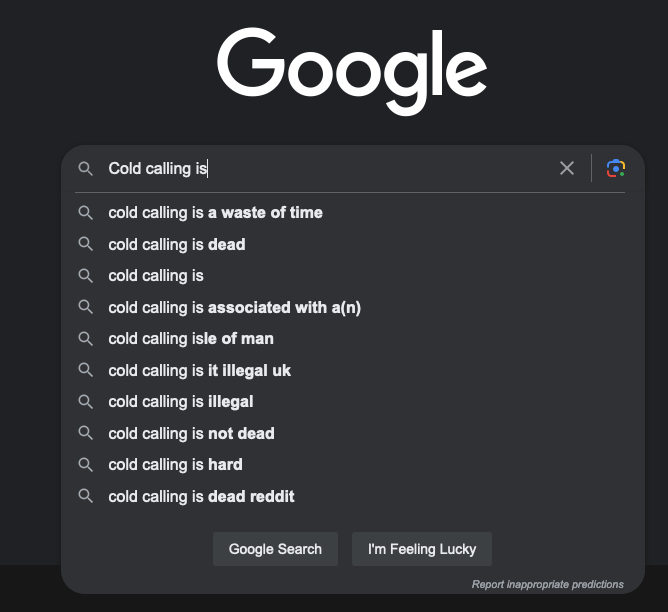668x612 pixels.
Task: Select plain 'cold calling is' suggestion
Action: coord(350,276)
